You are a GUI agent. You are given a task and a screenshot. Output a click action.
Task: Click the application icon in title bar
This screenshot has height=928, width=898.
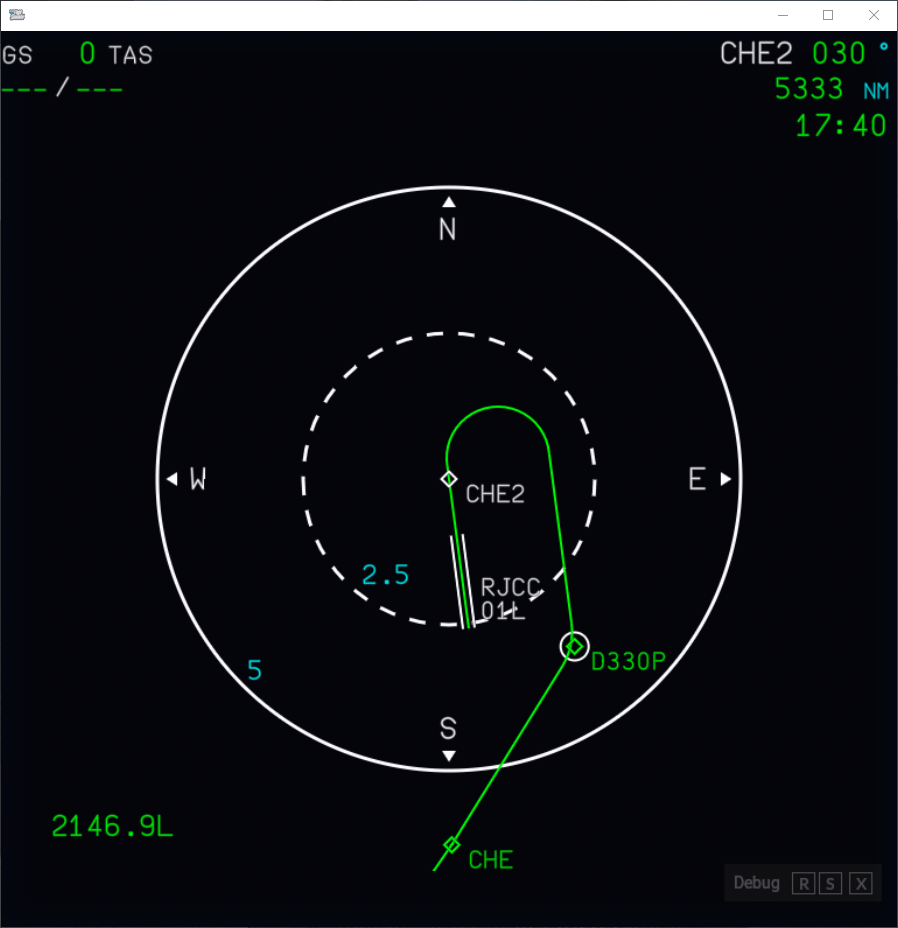click(x=16, y=15)
